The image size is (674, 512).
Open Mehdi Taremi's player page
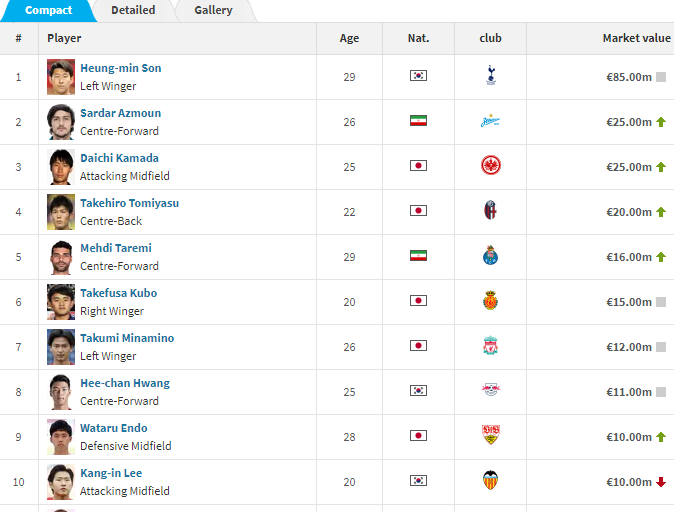click(116, 248)
